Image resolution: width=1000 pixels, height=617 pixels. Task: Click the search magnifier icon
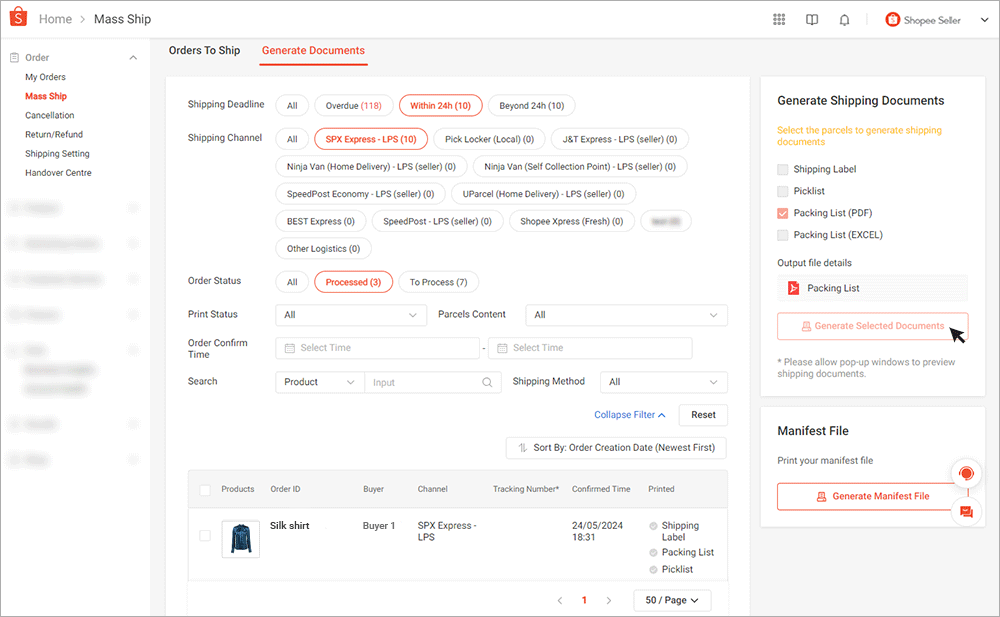point(487,382)
